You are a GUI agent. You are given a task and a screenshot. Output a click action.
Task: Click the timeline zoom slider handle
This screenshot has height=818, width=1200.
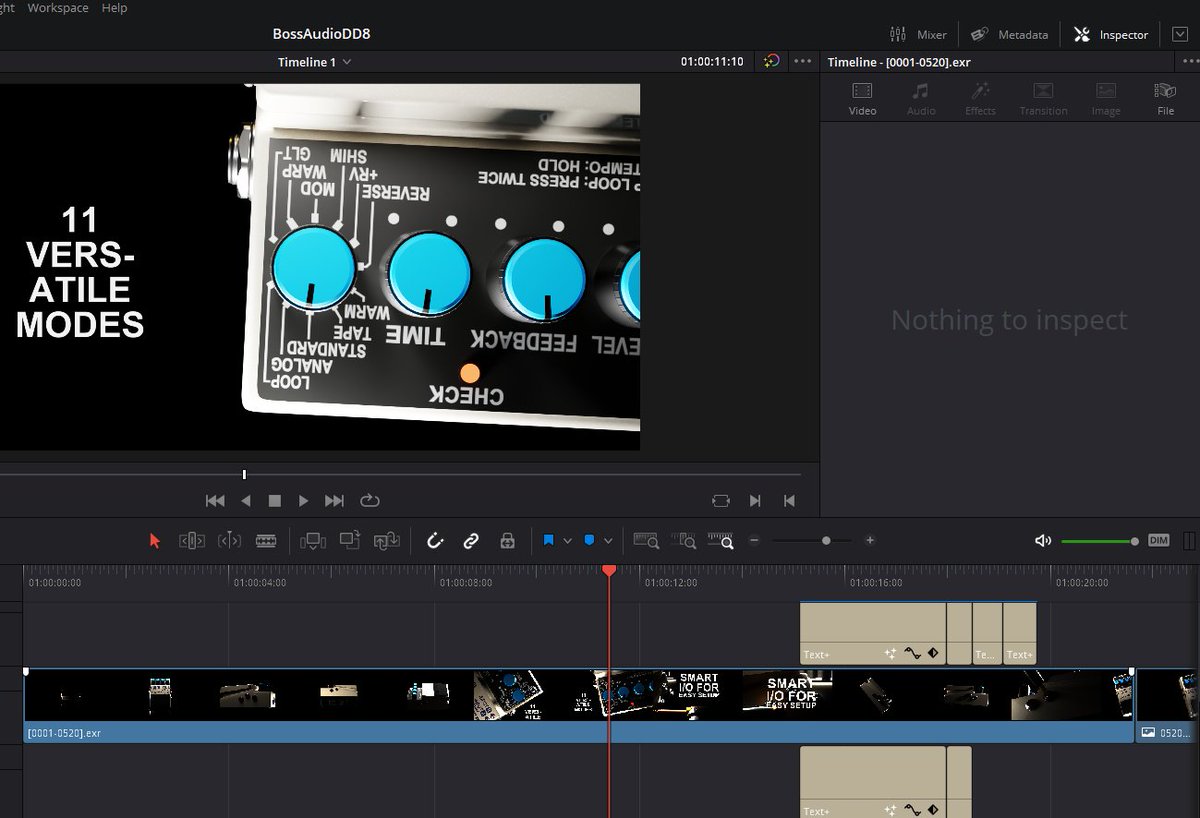click(826, 541)
